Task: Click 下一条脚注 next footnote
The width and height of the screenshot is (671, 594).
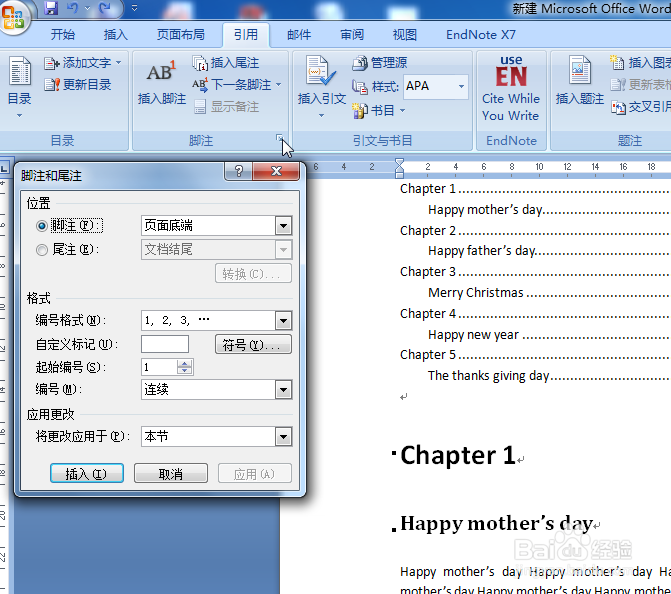Action: coord(232,84)
